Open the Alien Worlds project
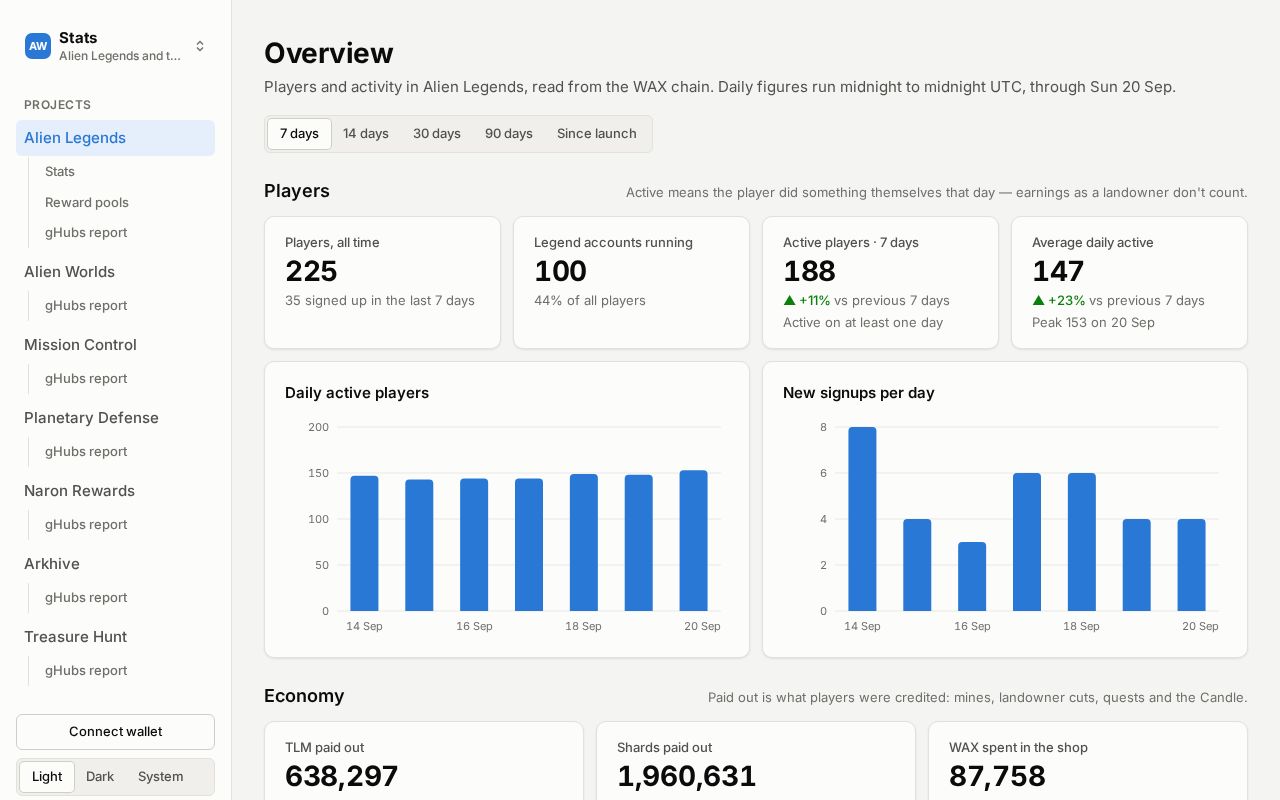 (69, 272)
